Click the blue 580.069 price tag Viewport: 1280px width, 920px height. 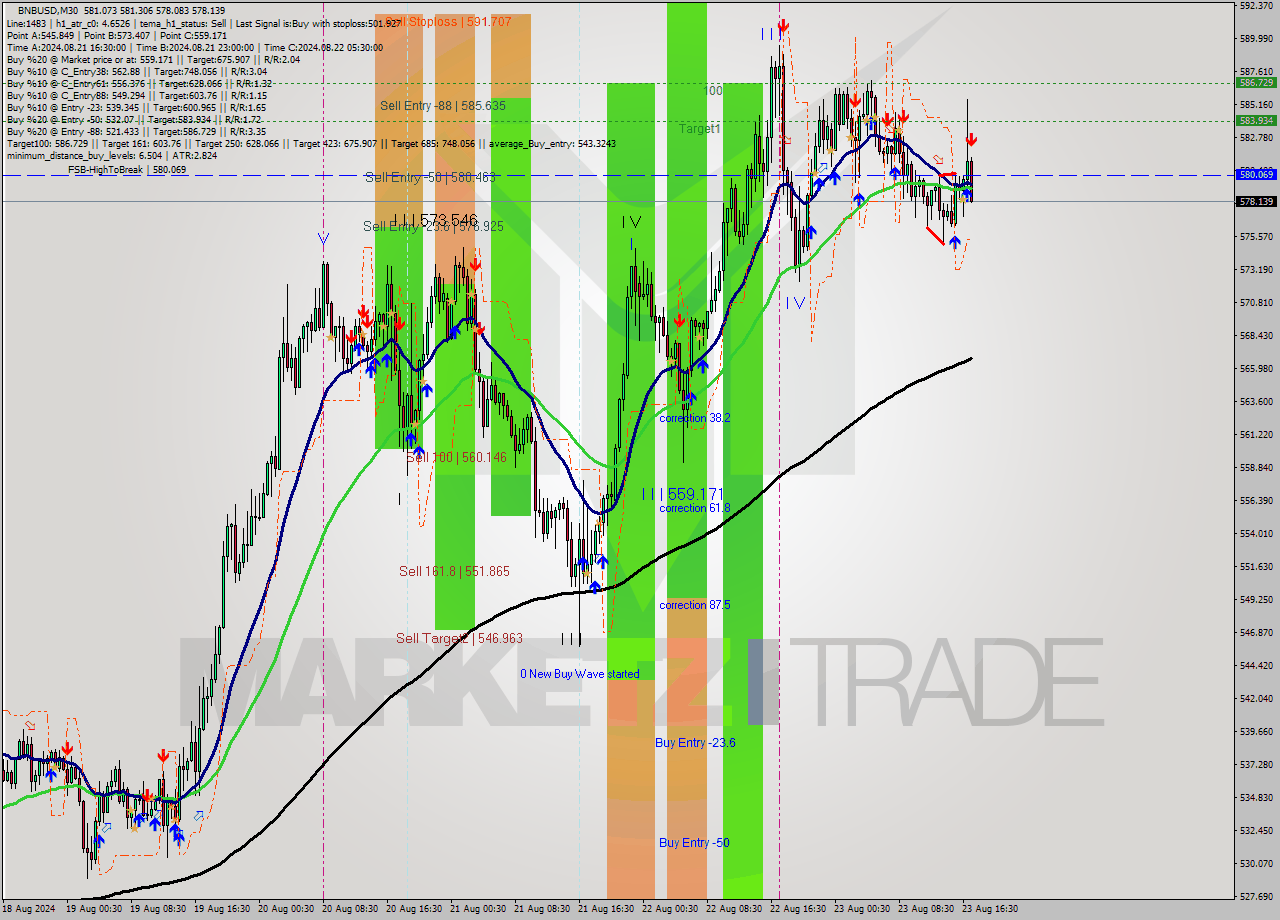[x=1256, y=174]
